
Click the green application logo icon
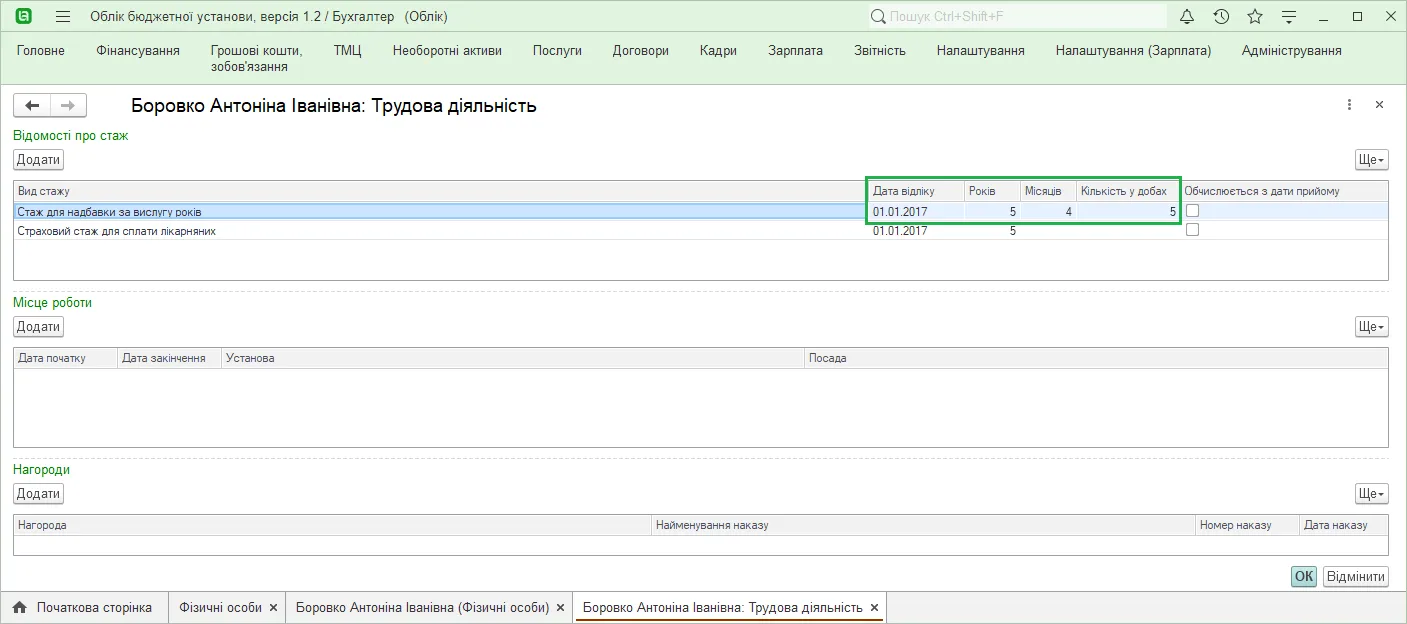tap(24, 16)
